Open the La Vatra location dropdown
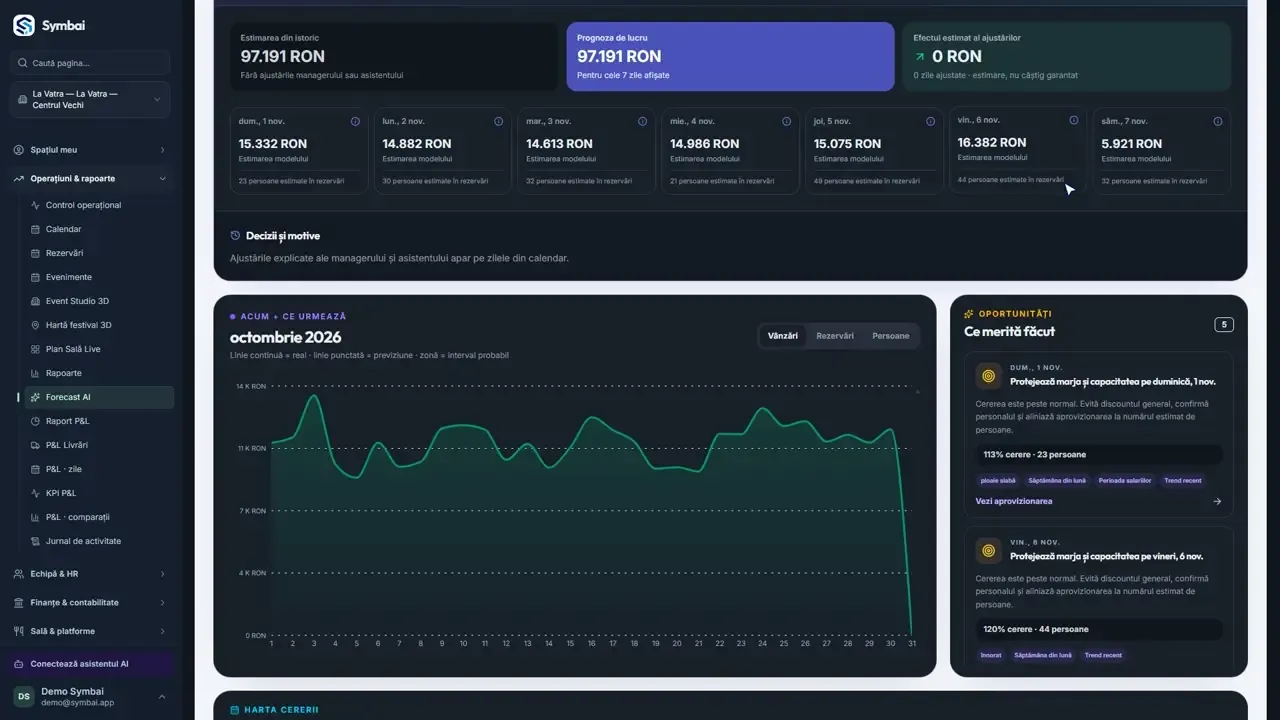This screenshot has width=1280, height=720. tap(90, 100)
